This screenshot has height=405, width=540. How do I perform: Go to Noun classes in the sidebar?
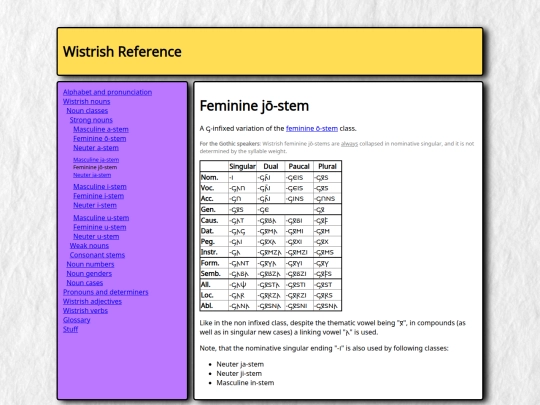87,111
